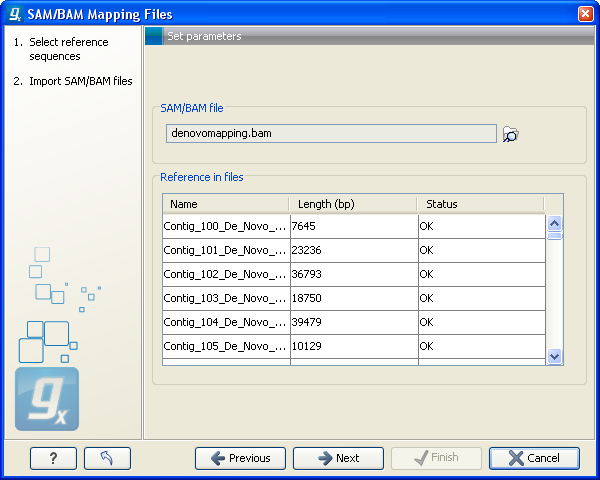Sort table by Status column header

480,204
